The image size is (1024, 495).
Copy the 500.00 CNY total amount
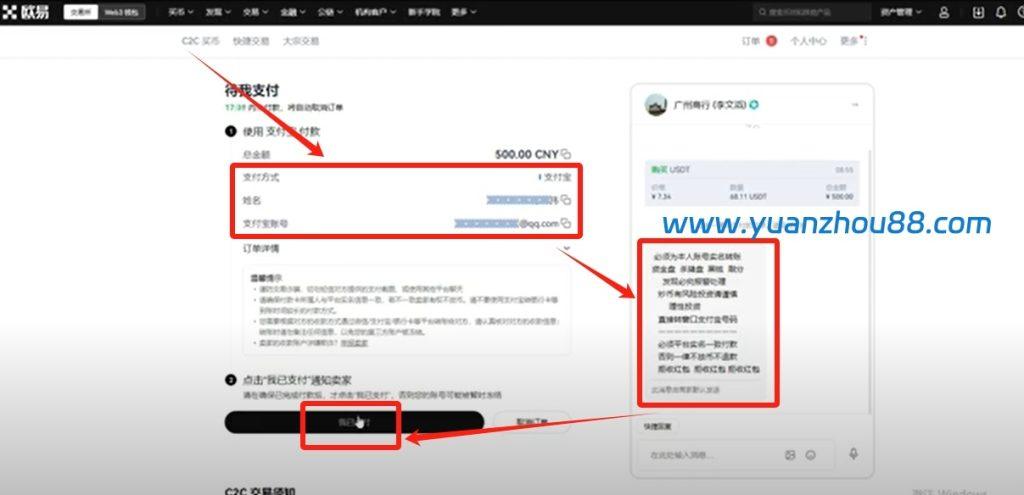click(566, 154)
